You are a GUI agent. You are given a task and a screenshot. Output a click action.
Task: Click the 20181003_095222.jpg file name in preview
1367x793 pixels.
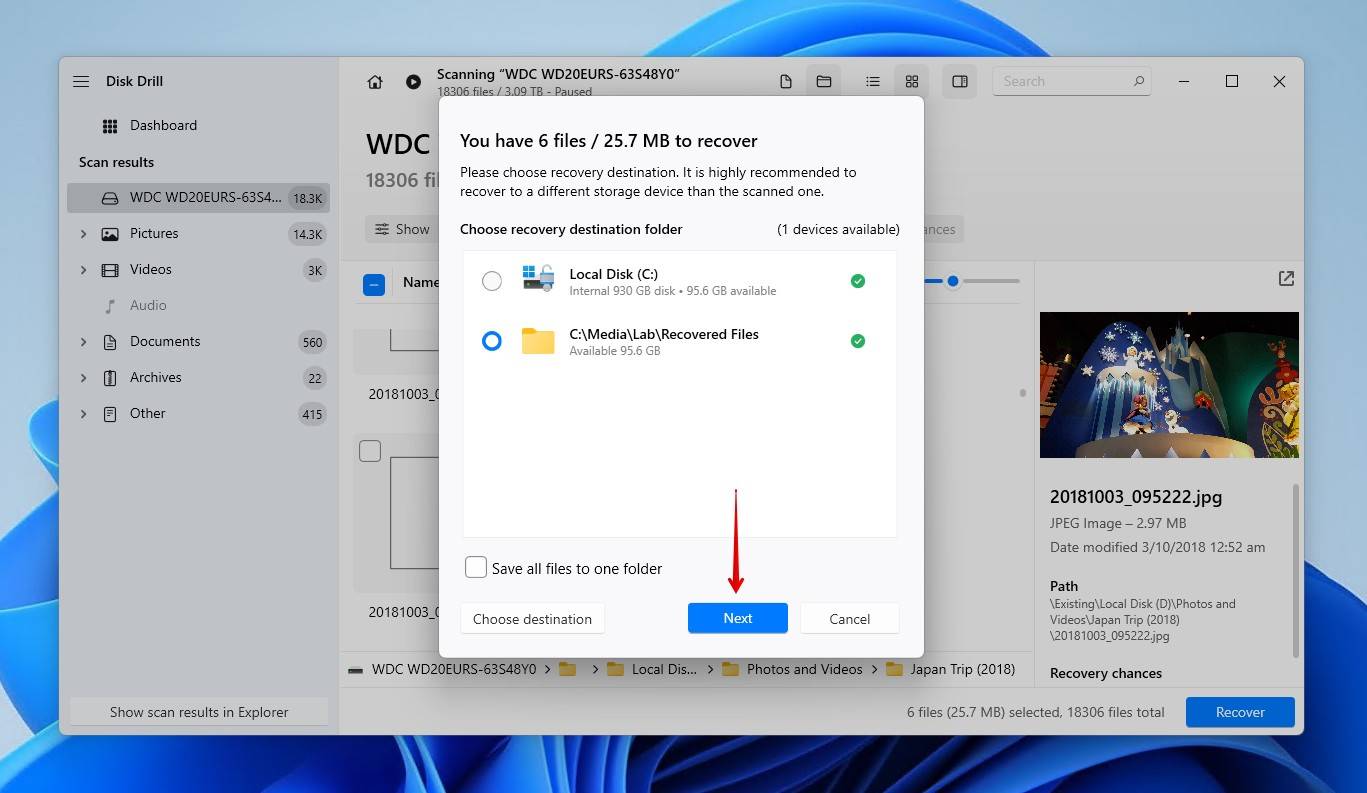coord(1136,497)
